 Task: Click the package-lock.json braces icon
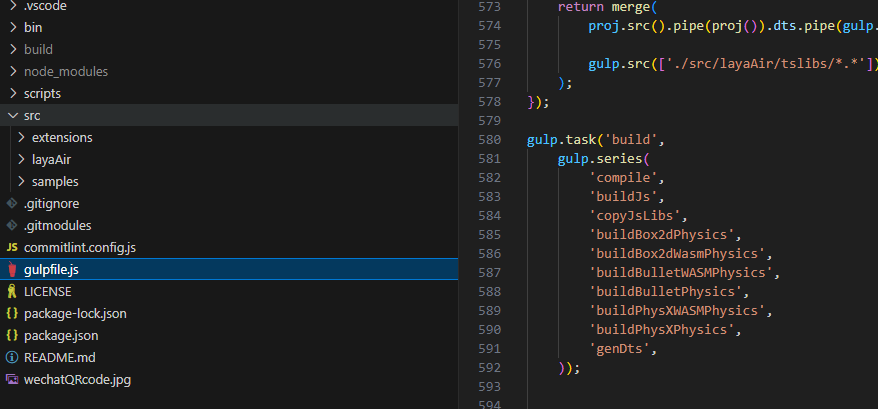click(12, 314)
